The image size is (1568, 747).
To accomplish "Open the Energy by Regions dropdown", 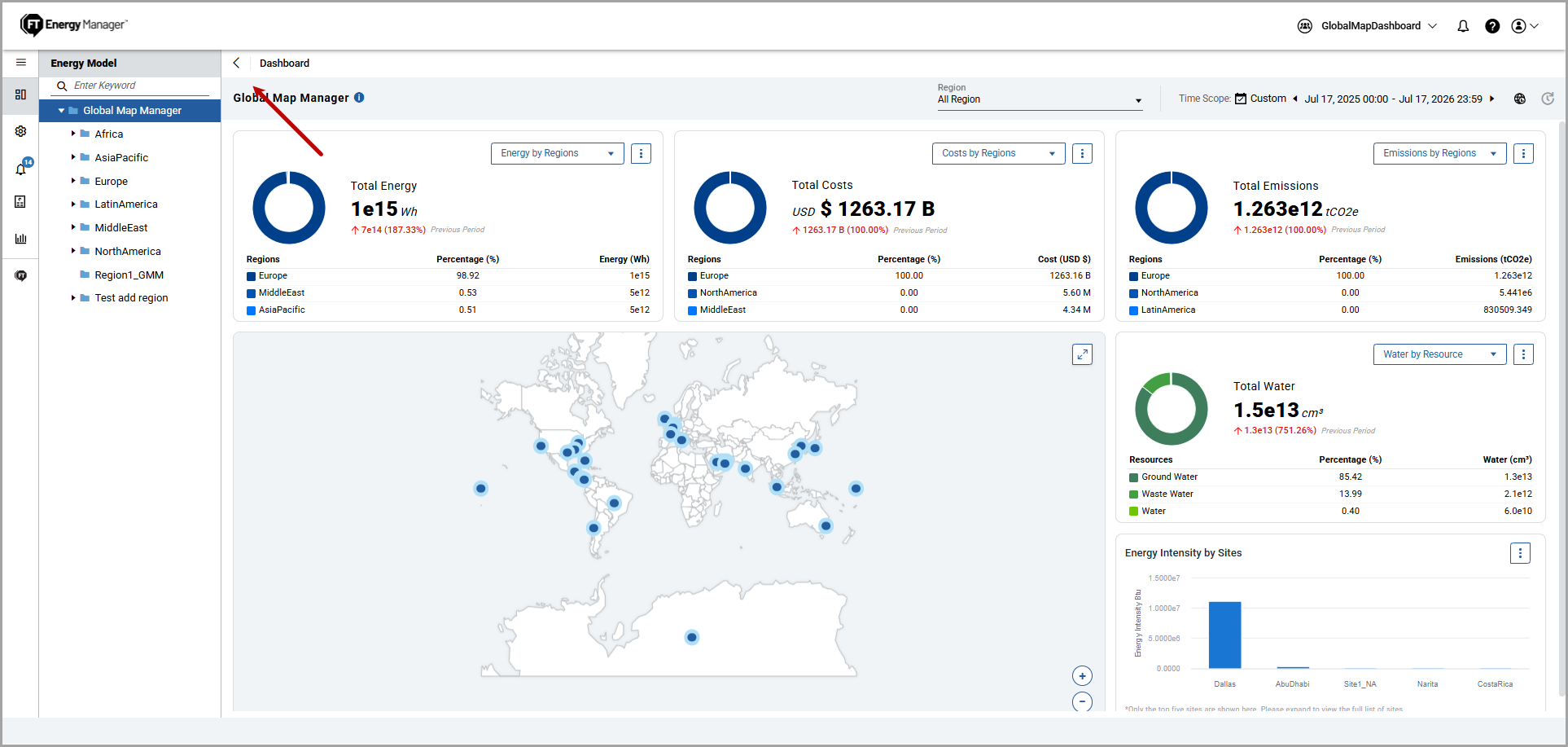I will (x=558, y=153).
